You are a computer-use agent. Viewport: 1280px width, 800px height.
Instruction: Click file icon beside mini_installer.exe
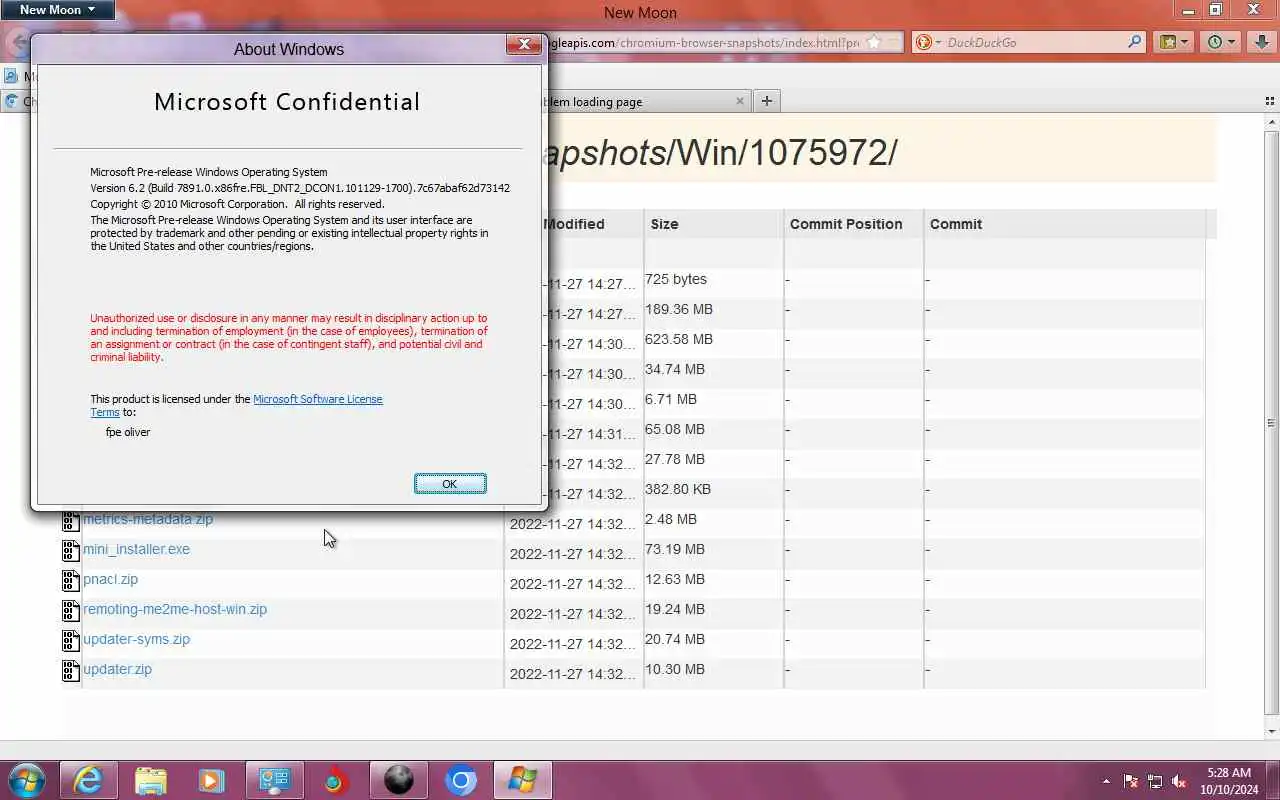coord(71,551)
